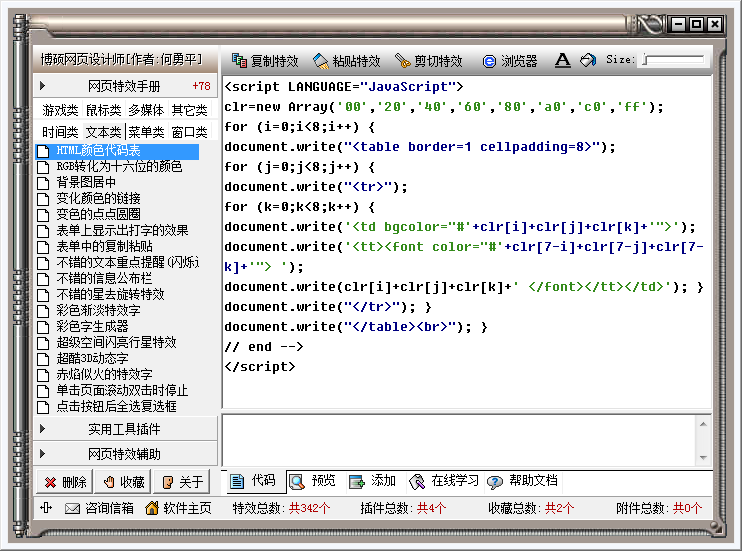Open 软件主页 home page icon
This screenshot has width=742, height=551.
pyautogui.click(x=152, y=508)
